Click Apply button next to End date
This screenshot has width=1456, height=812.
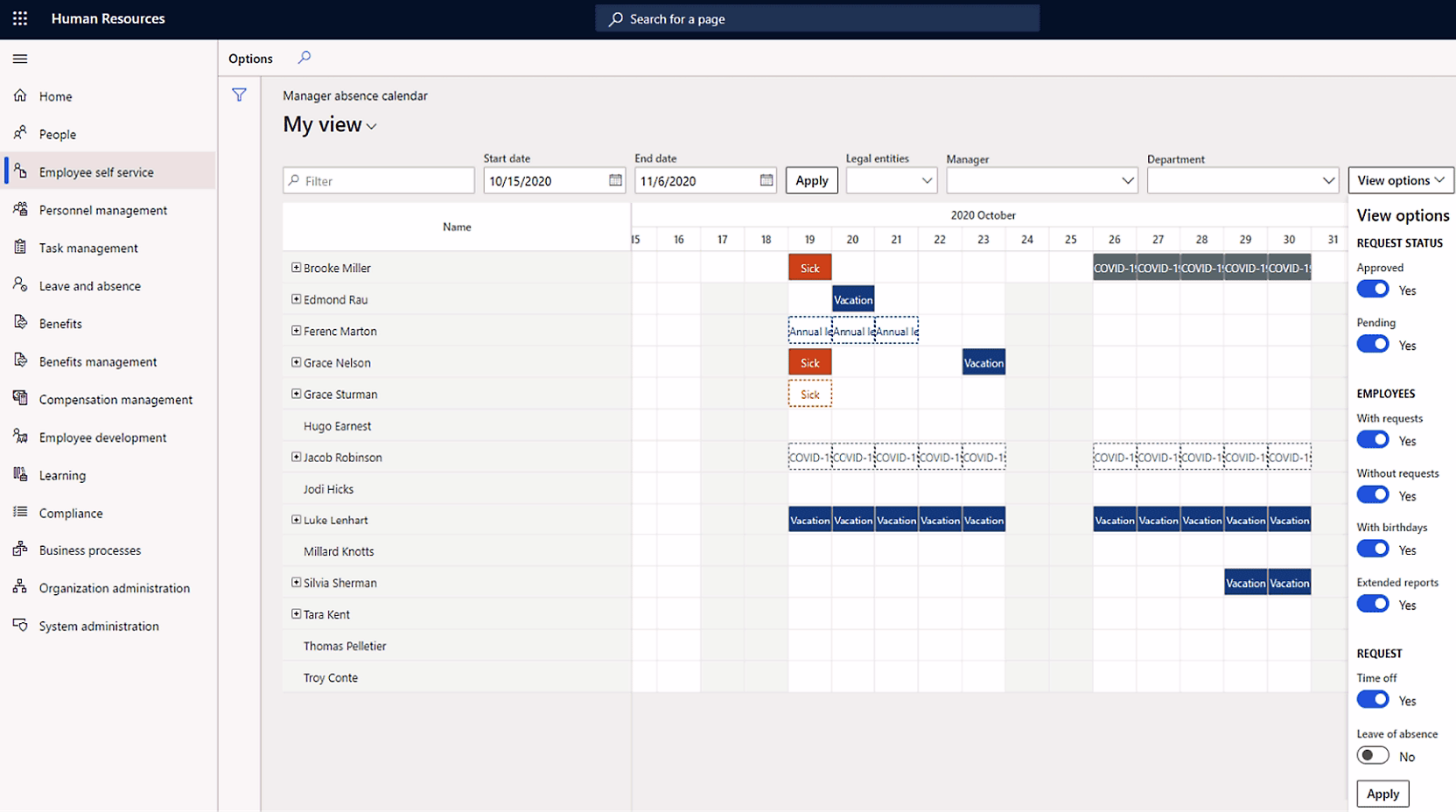[x=811, y=180]
